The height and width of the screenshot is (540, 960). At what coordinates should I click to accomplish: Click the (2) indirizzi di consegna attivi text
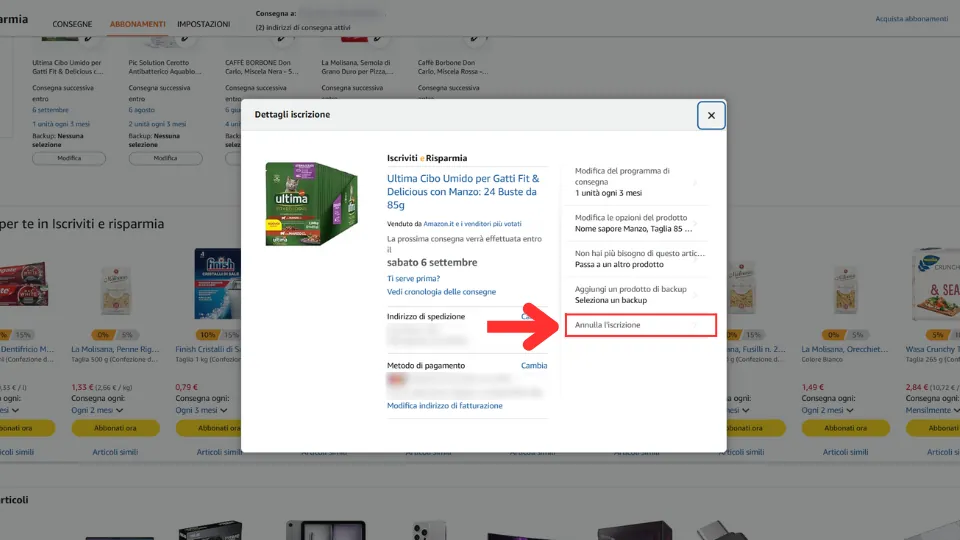[303, 28]
